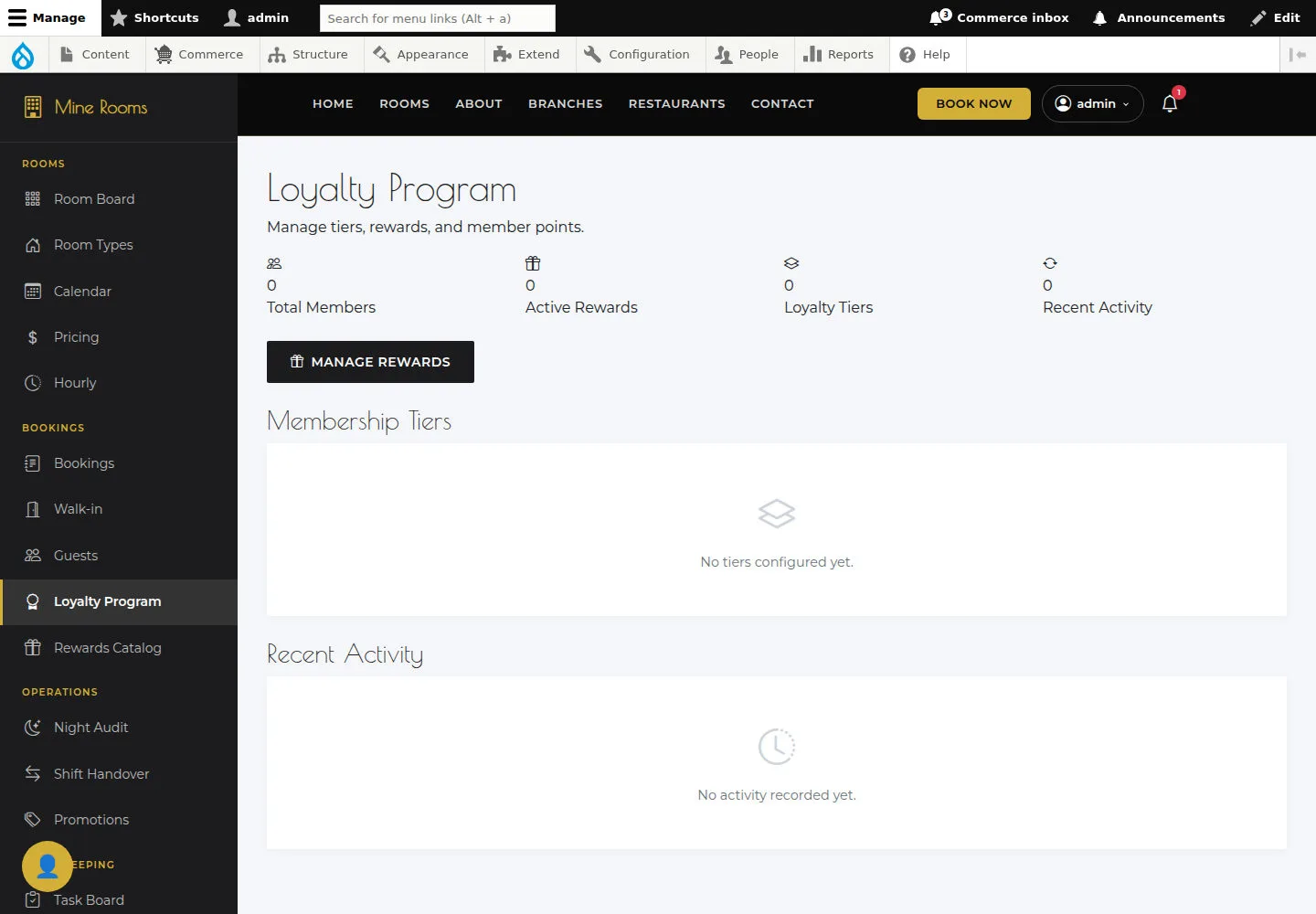Click the Drupal drop logo icon

click(x=23, y=55)
